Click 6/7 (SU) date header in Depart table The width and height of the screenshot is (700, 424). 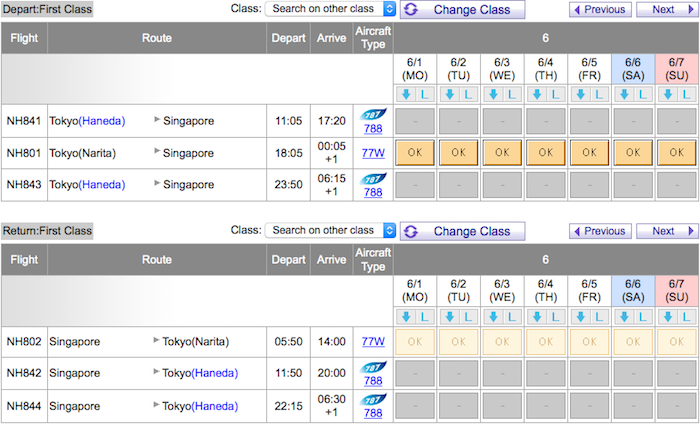click(x=677, y=69)
